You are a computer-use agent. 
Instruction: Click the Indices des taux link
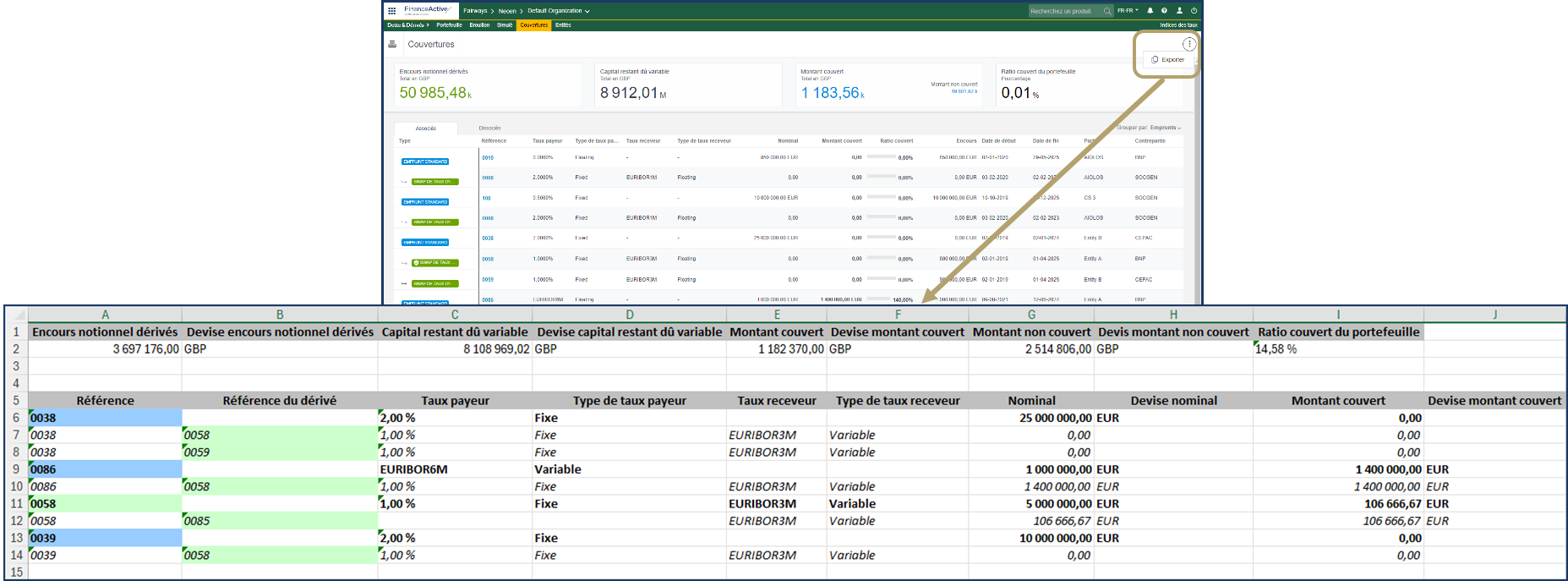pos(1178,25)
